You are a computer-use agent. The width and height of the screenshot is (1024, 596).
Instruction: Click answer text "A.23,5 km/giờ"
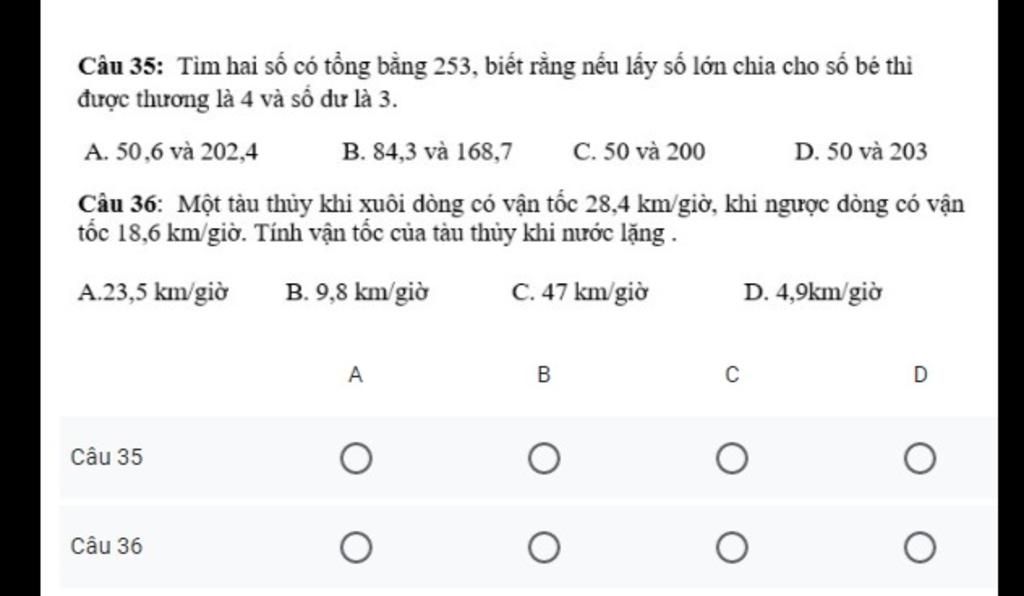153,293
